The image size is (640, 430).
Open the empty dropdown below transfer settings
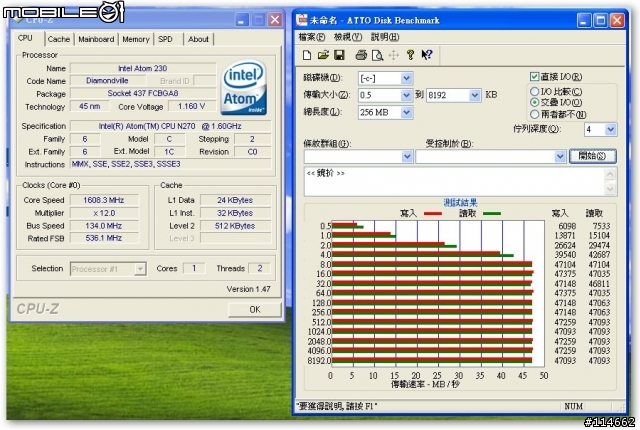pyautogui.click(x=407, y=156)
